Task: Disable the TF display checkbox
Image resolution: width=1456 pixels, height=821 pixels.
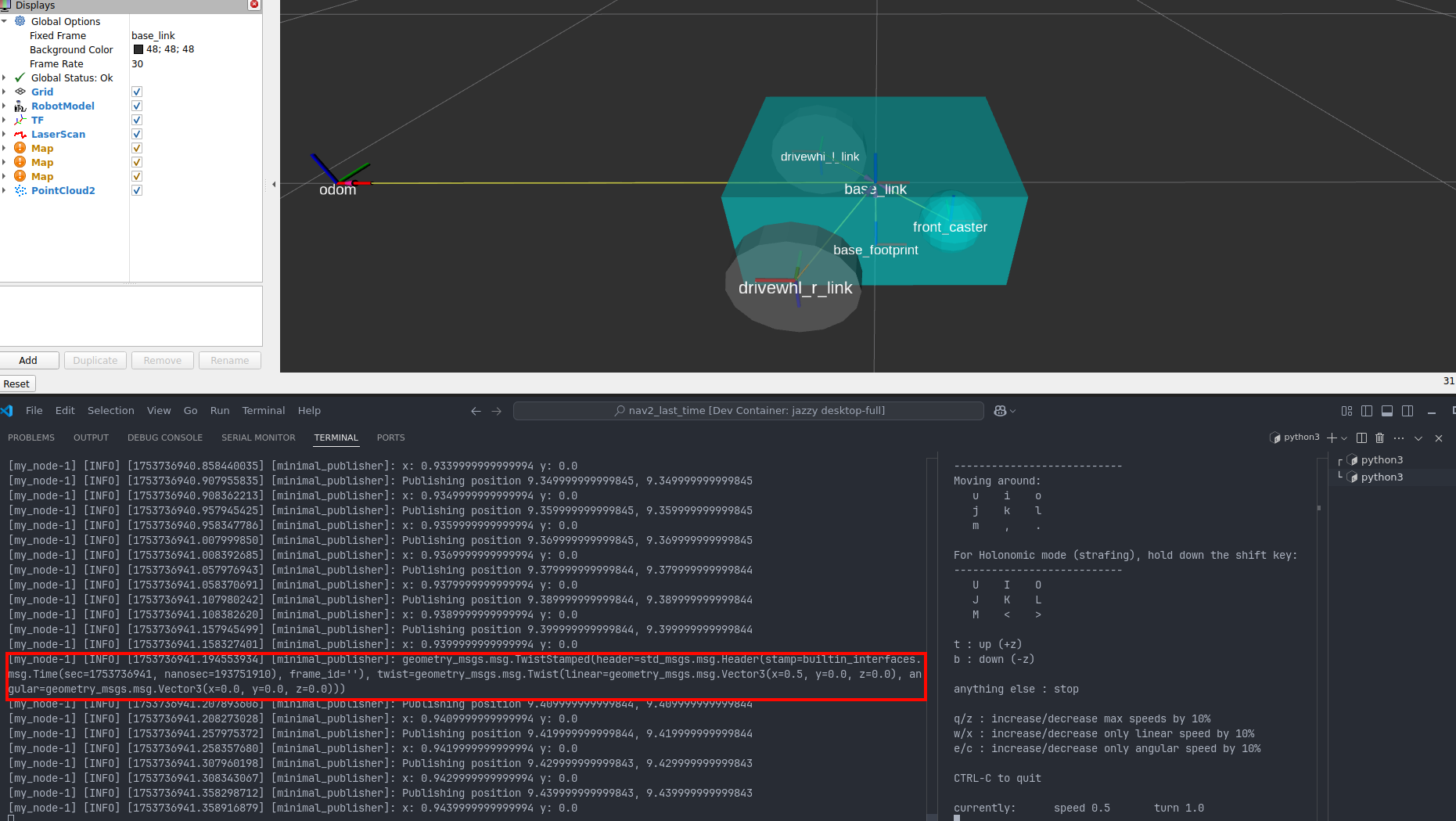Action: coord(137,120)
